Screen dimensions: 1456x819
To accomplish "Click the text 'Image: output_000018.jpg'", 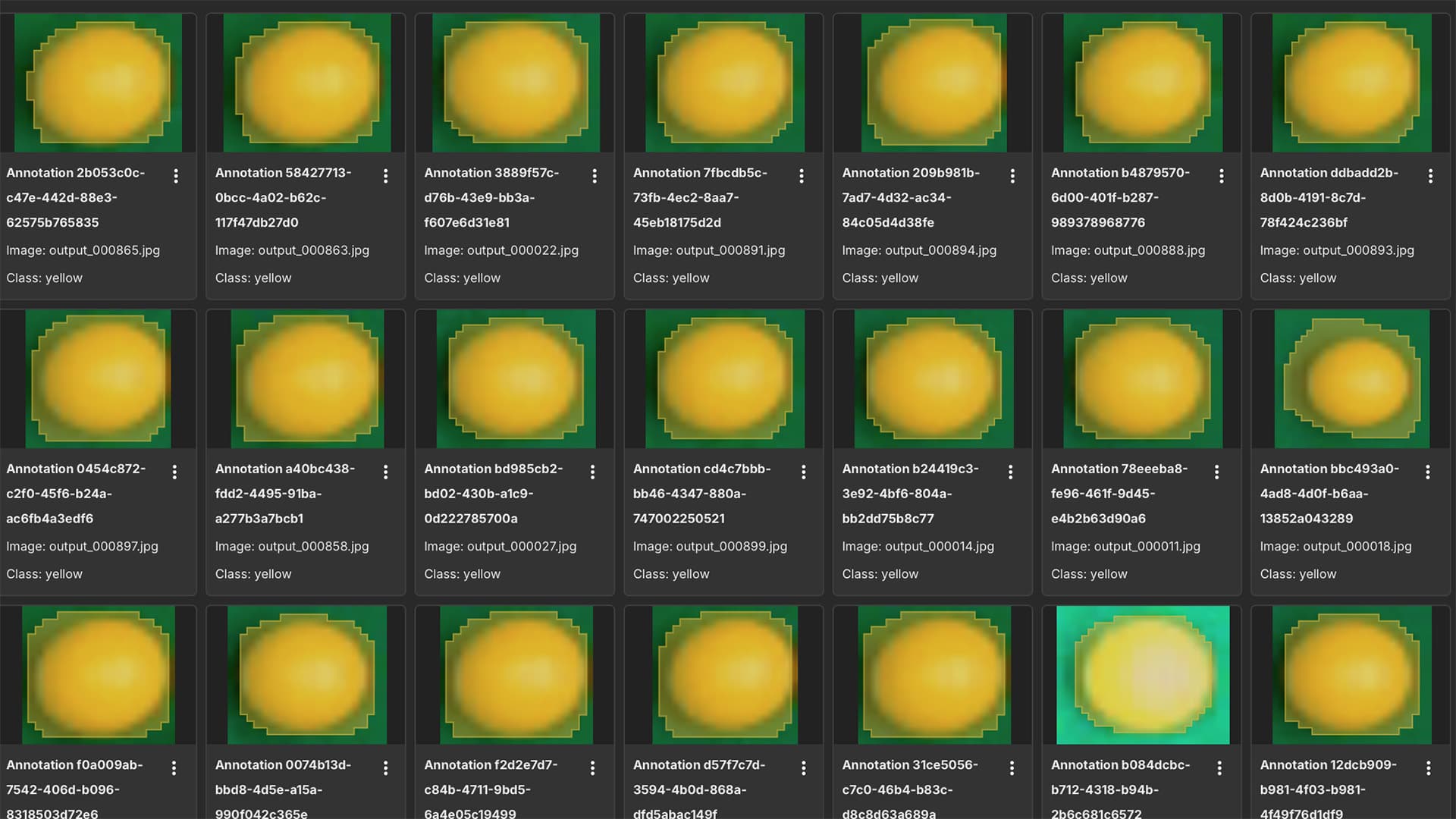I will pos(1336,546).
